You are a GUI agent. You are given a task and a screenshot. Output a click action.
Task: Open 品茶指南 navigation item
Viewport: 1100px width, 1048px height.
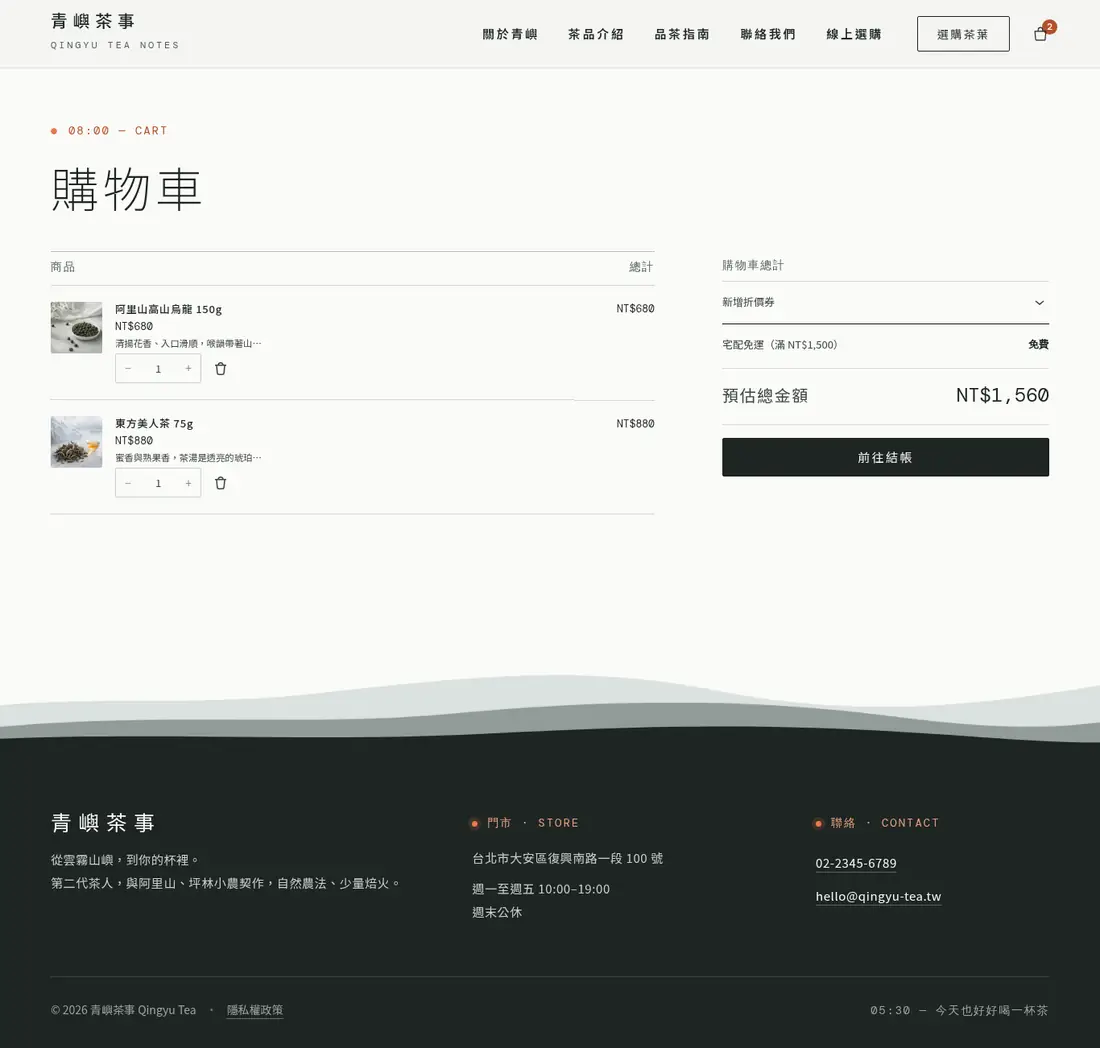(682, 34)
